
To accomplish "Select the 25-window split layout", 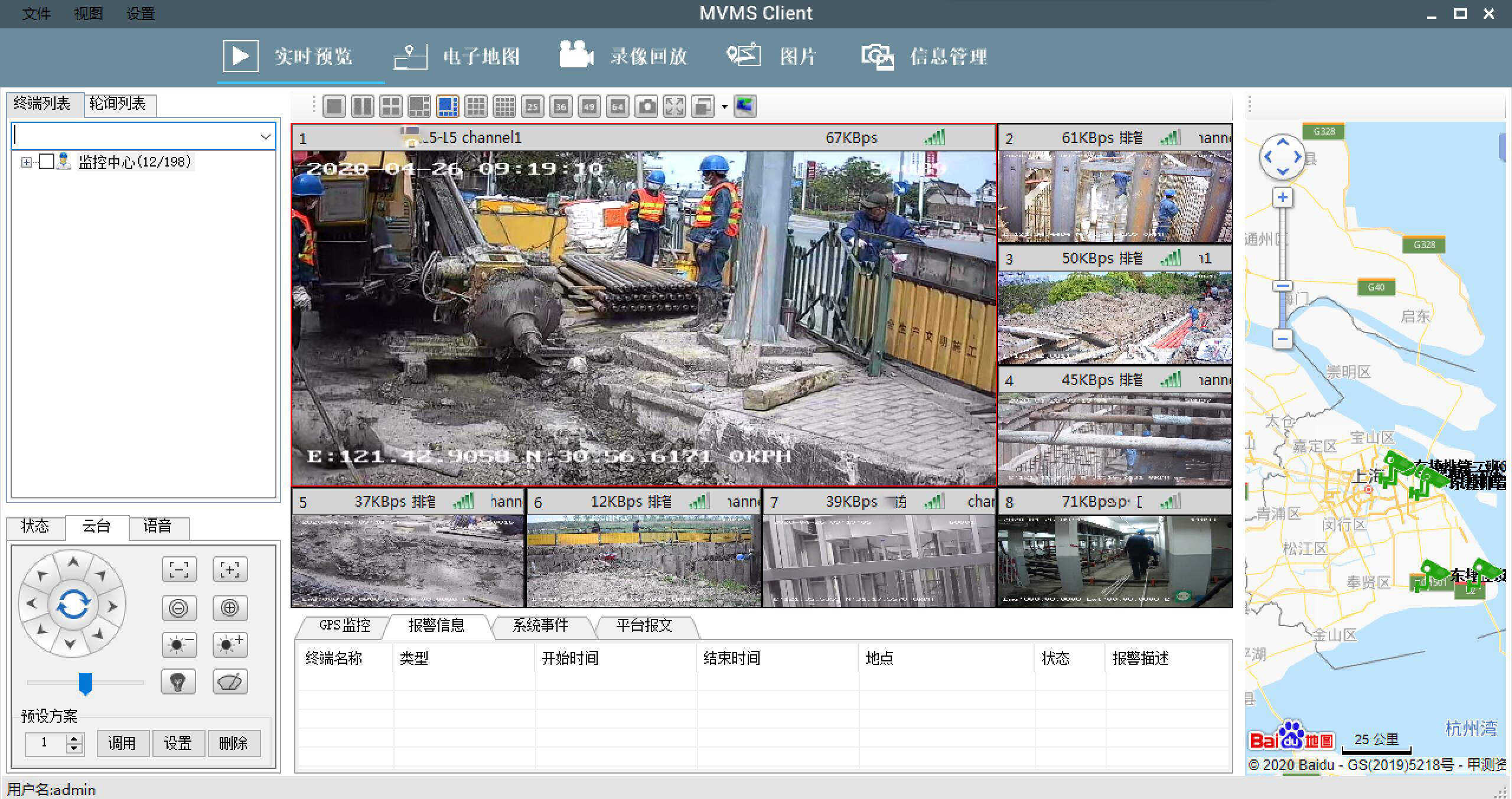I will point(533,107).
